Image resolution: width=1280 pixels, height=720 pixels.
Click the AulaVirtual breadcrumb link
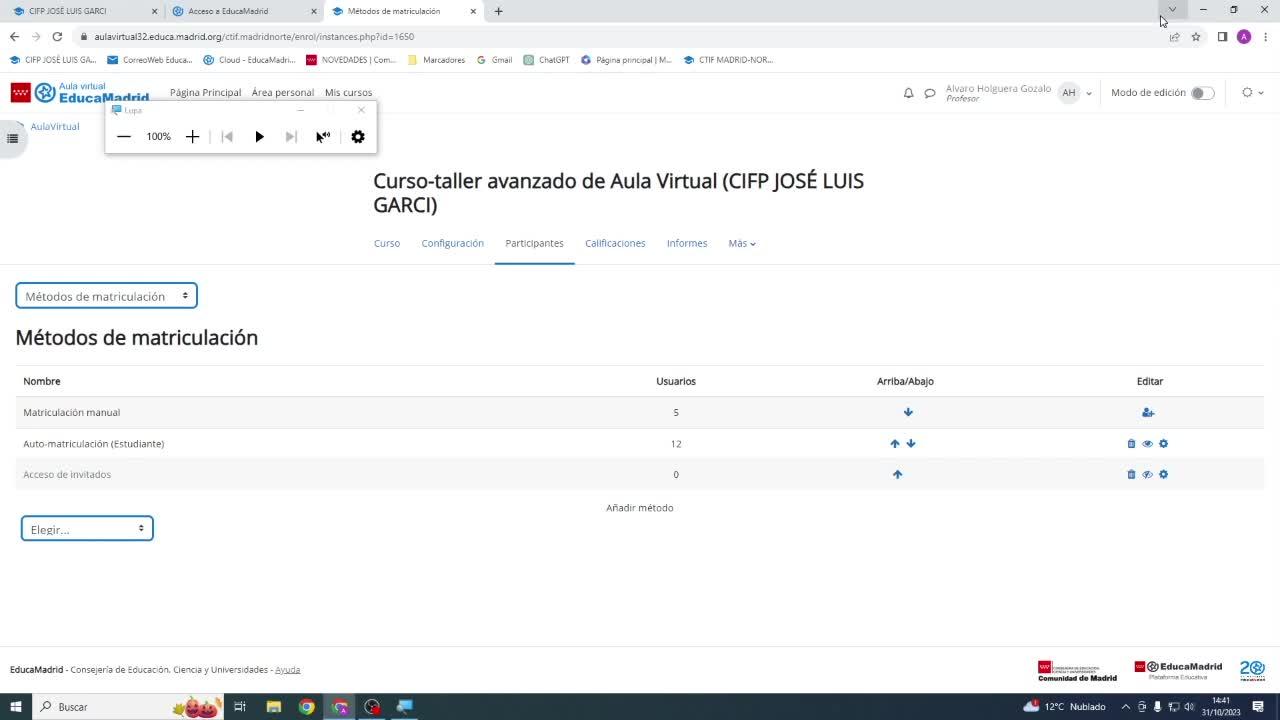(x=55, y=127)
